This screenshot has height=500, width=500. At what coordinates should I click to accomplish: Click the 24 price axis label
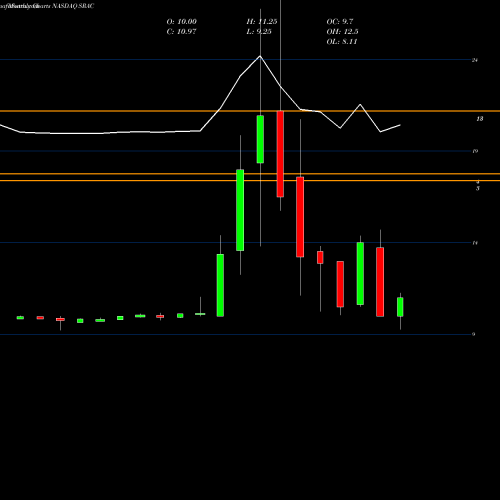(x=475, y=60)
